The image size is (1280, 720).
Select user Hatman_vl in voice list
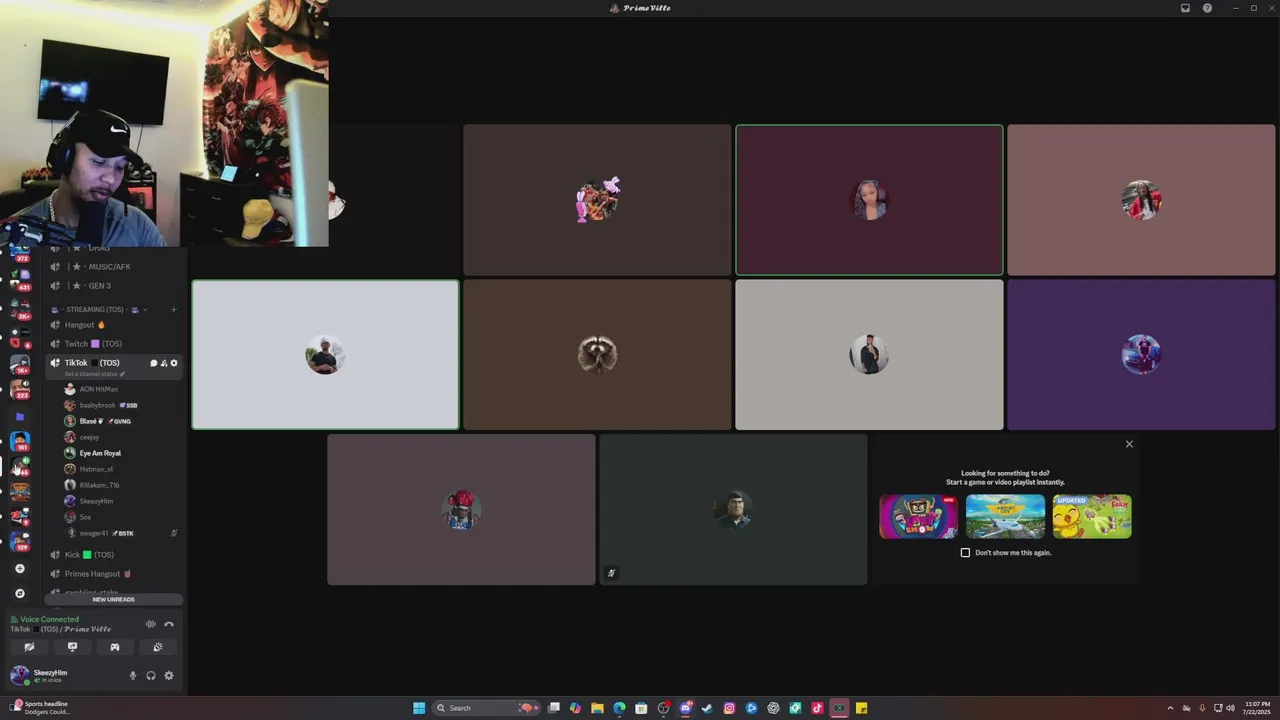(120, 469)
